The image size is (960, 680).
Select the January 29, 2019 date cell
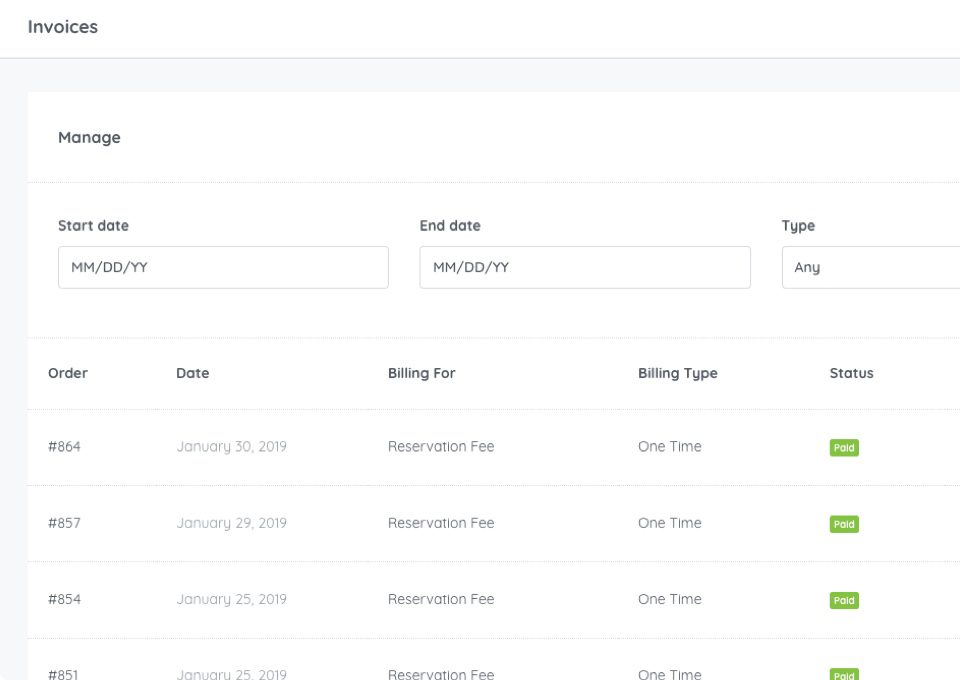[231, 523]
